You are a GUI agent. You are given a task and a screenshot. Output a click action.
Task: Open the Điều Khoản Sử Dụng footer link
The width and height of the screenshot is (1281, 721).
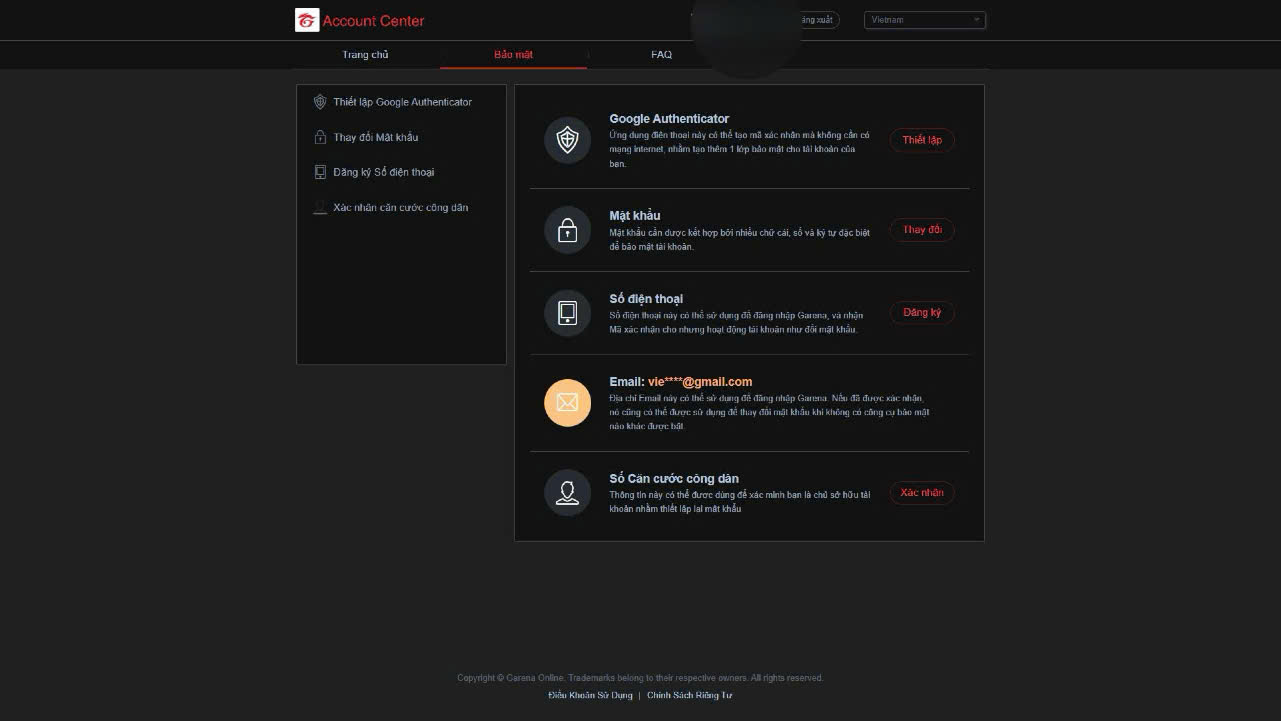coord(590,695)
